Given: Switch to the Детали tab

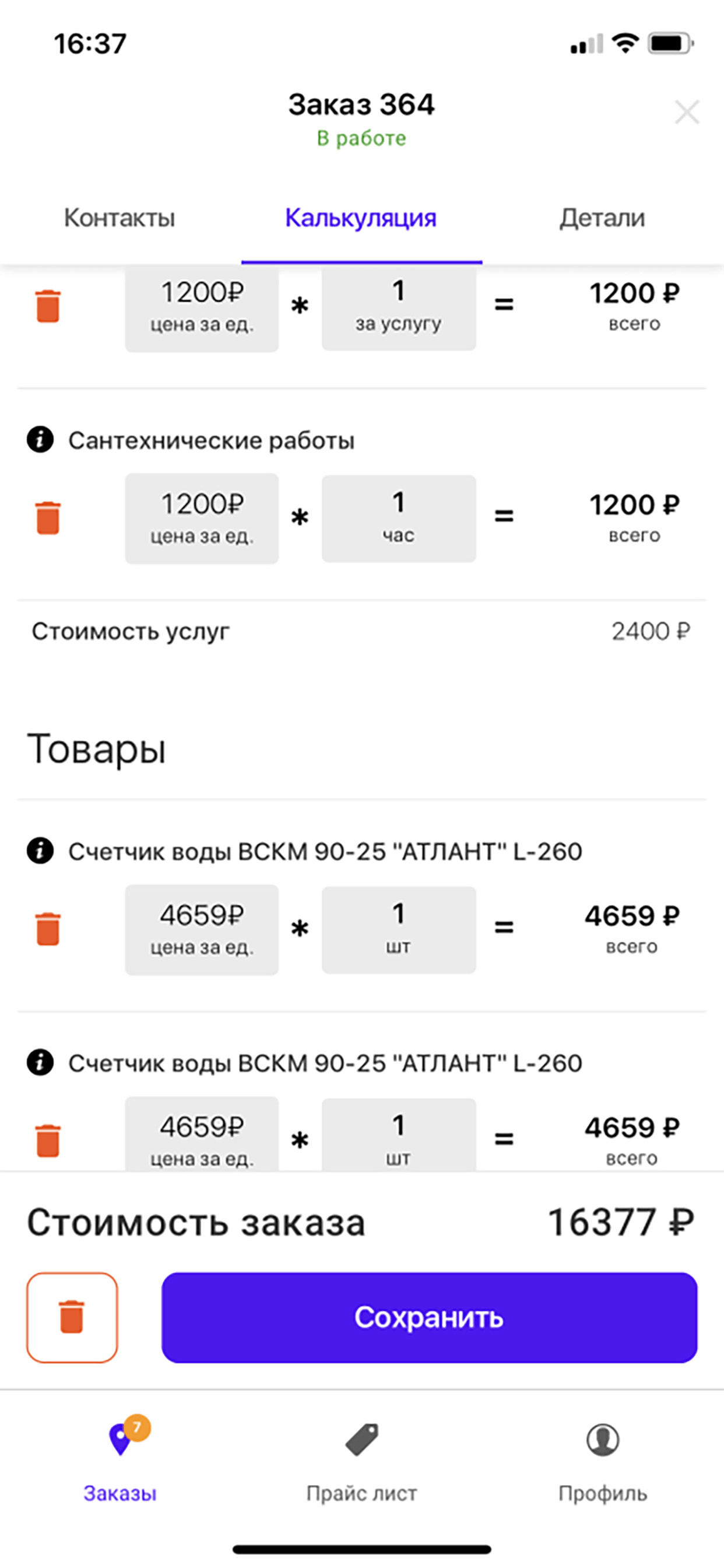Looking at the screenshot, I should pyautogui.click(x=602, y=218).
